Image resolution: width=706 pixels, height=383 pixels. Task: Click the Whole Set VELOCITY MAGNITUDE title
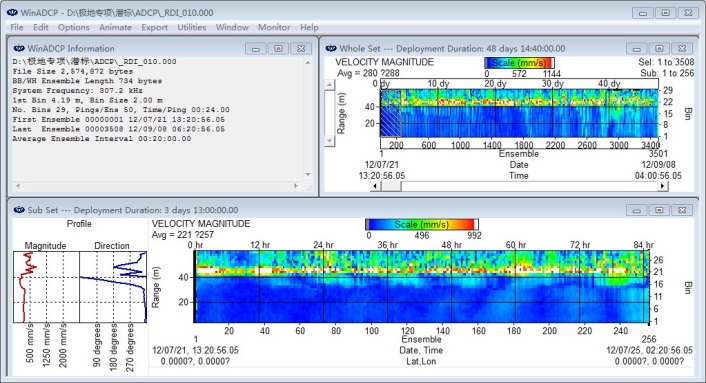384,62
